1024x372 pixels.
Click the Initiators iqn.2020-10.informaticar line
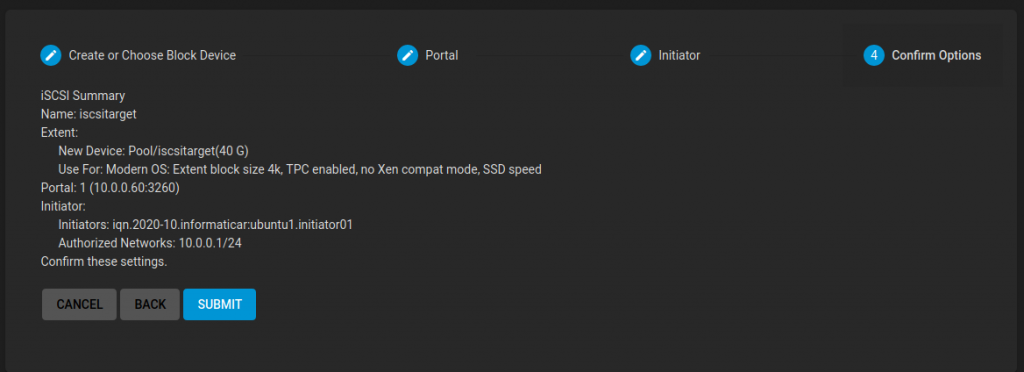(x=206, y=225)
